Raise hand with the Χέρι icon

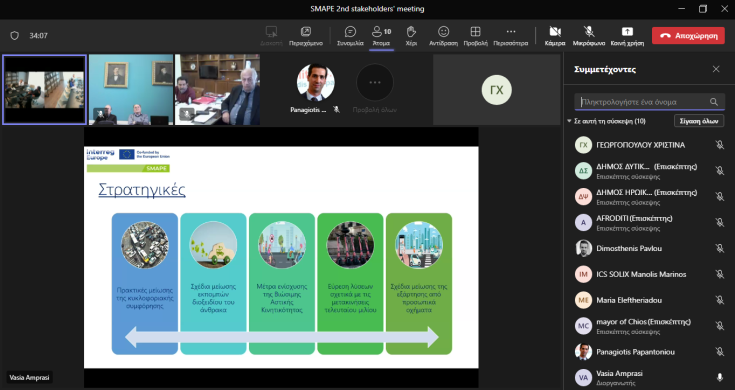[411, 36]
